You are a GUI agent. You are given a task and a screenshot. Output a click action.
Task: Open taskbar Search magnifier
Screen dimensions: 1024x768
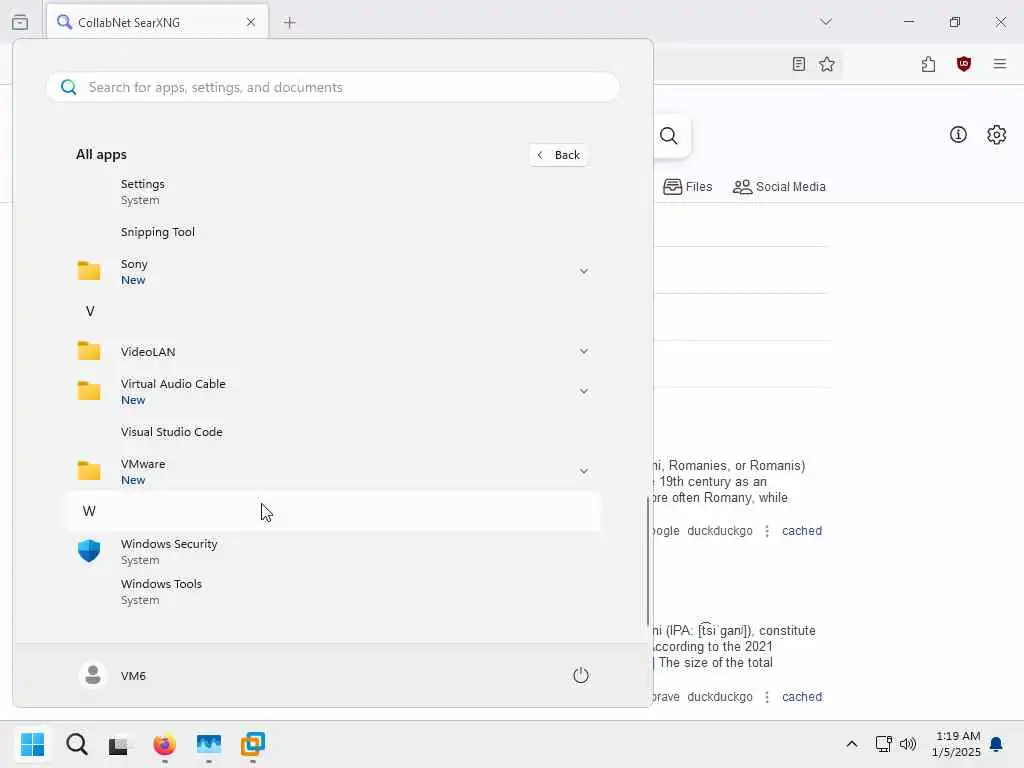point(76,744)
